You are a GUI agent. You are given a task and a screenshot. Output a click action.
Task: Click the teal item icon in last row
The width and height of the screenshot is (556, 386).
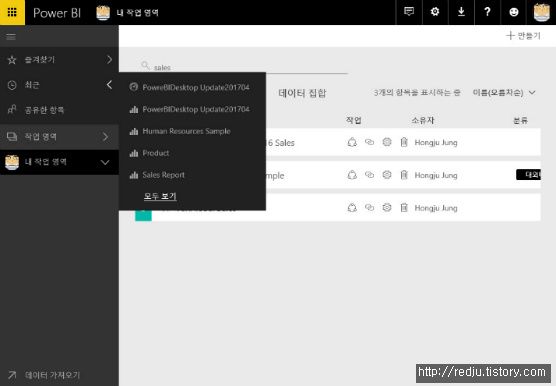tap(143, 215)
